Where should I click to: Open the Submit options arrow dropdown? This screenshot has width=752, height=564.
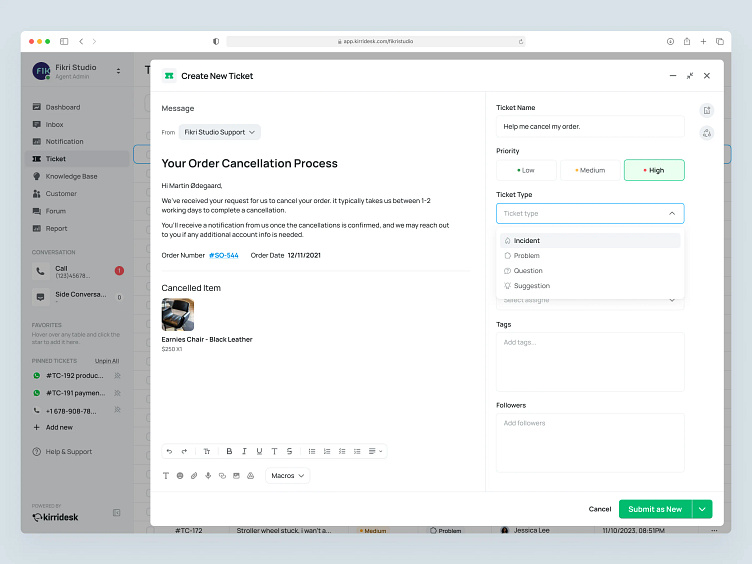pos(702,509)
